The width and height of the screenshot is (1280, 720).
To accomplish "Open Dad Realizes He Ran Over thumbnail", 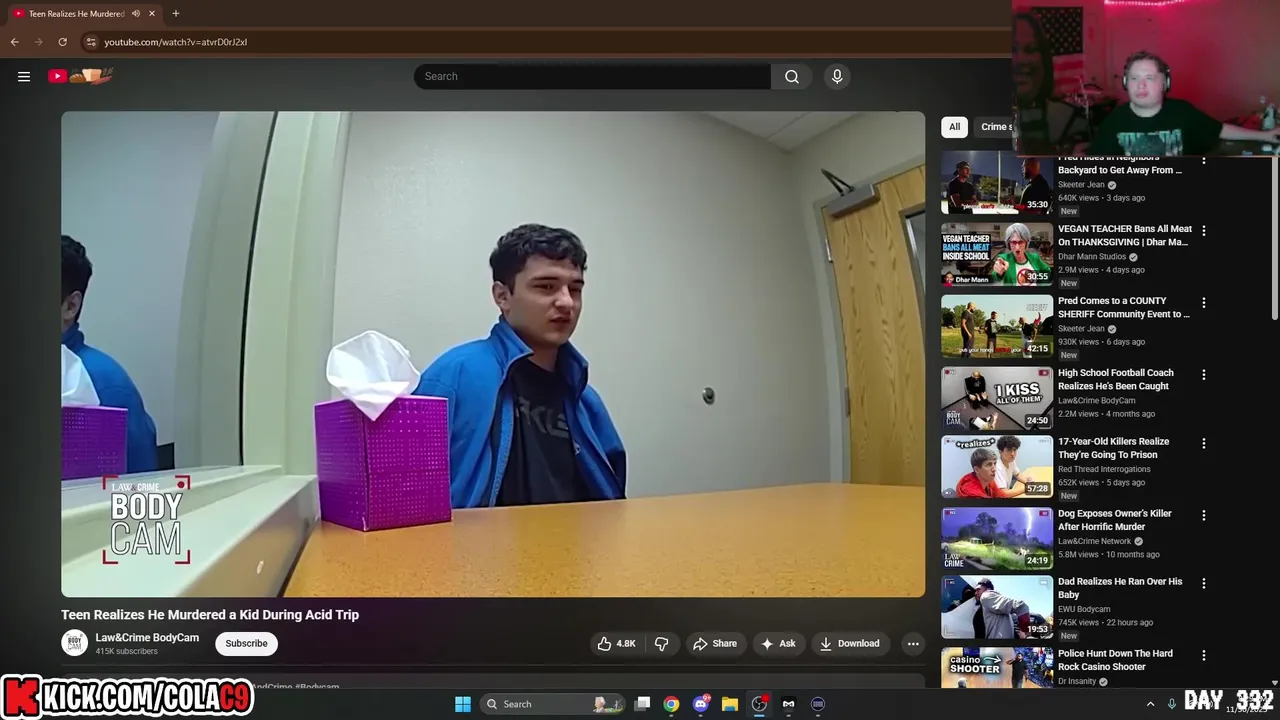I will coord(997,607).
